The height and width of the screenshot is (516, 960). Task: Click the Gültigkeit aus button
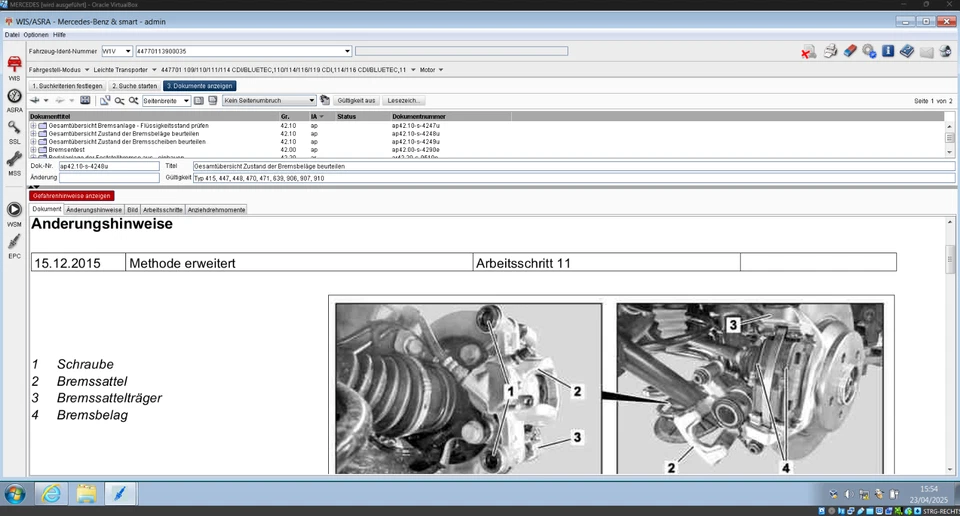(356, 100)
